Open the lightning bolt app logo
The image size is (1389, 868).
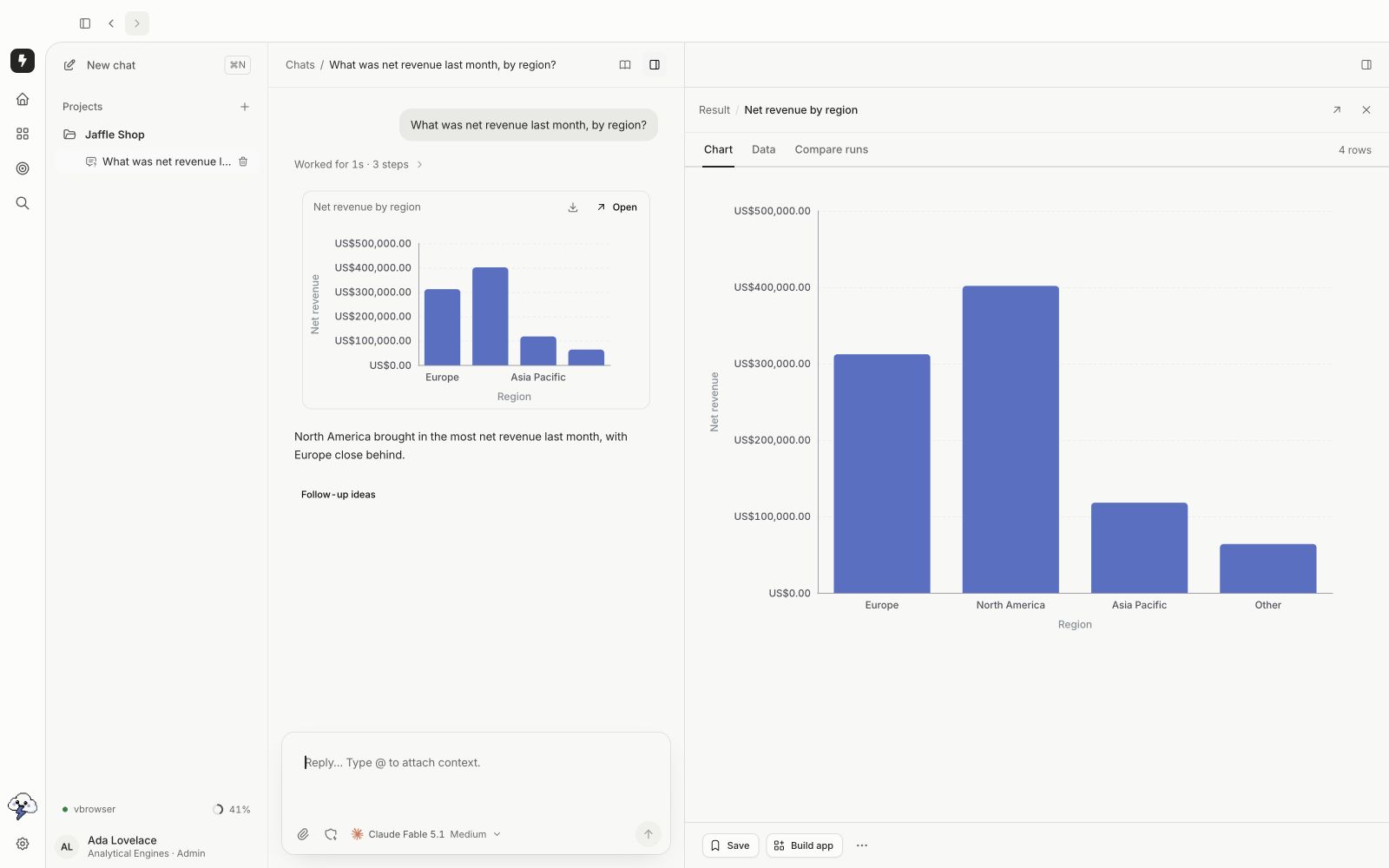23,61
